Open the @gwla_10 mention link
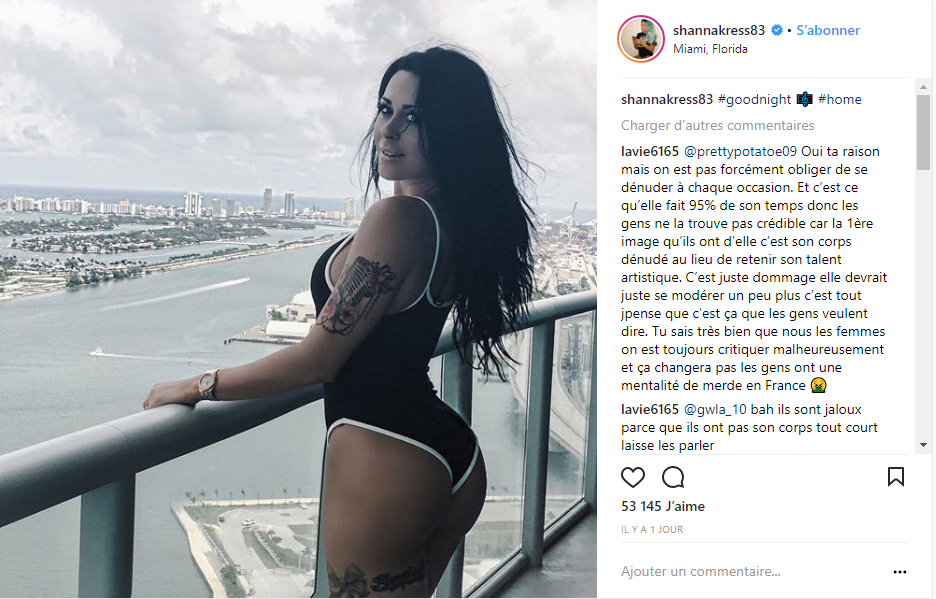 tap(715, 410)
